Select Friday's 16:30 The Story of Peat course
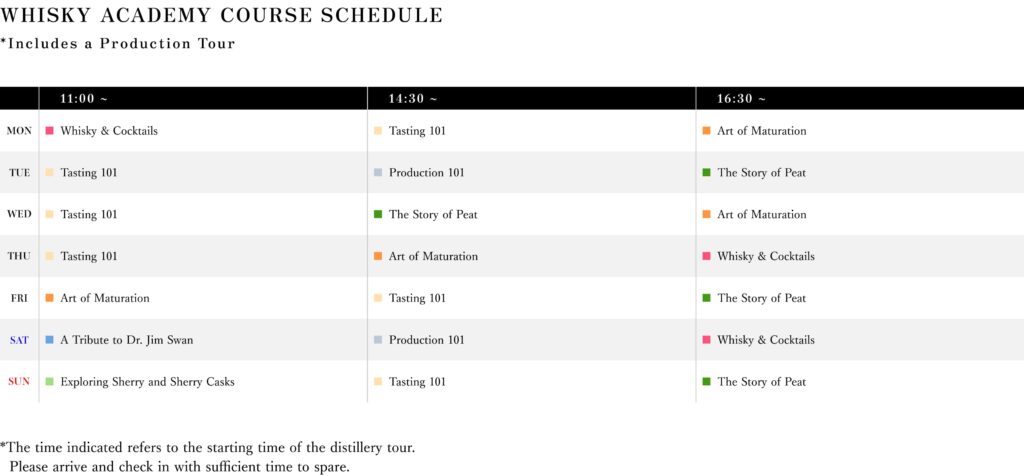 pyautogui.click(x=761, y=298)
